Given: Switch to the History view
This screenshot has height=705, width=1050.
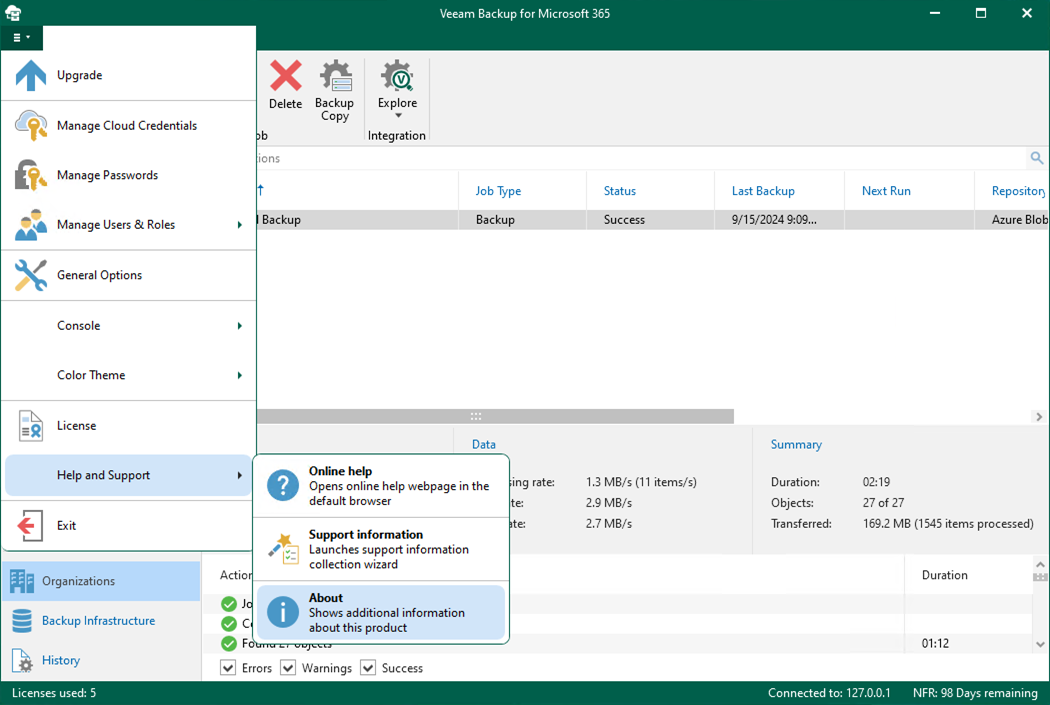Looking at the screenshot, I should tap(101, 661).
